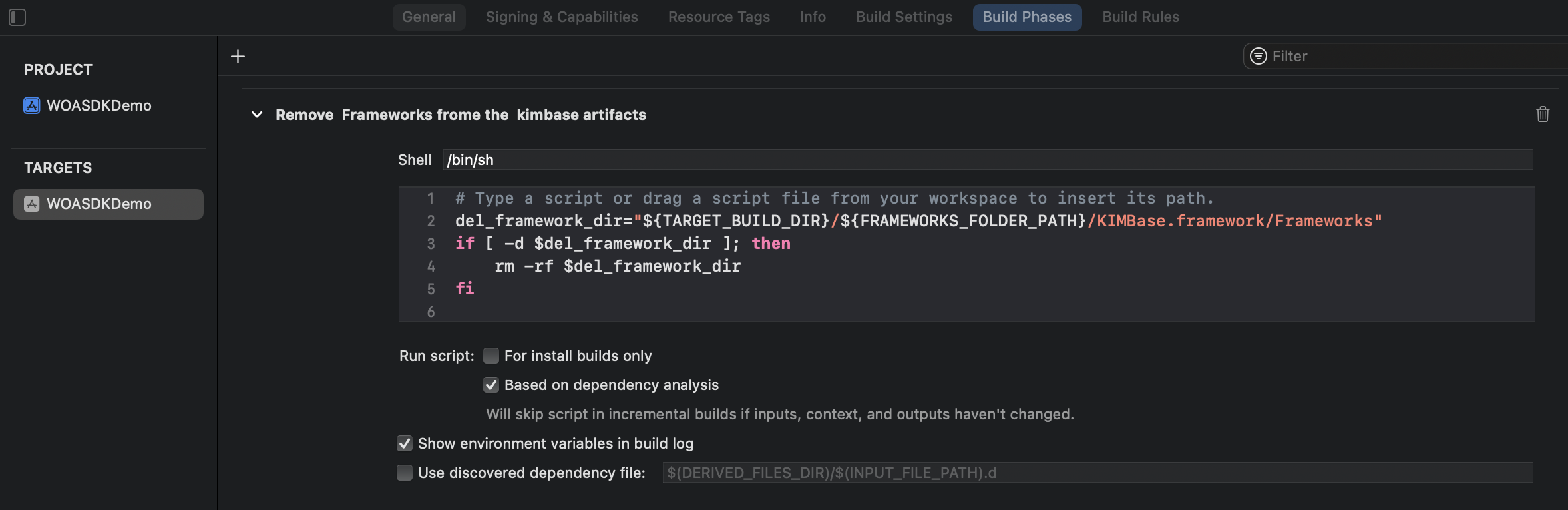The image size is (1568, 510).
Task: Toggle the sidebar panel icon
Action: click(x=17, y=17)
